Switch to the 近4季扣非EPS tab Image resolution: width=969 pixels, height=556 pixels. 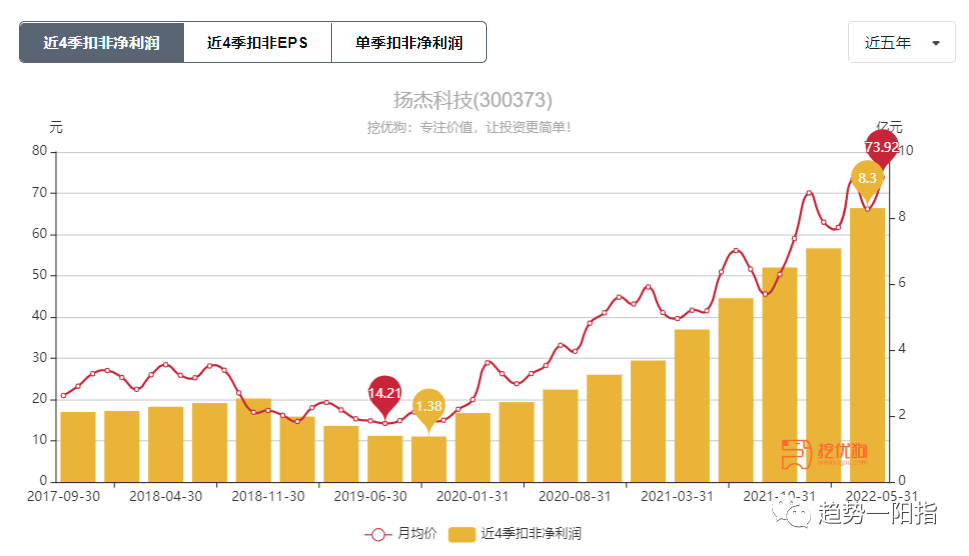coord(257,43)
